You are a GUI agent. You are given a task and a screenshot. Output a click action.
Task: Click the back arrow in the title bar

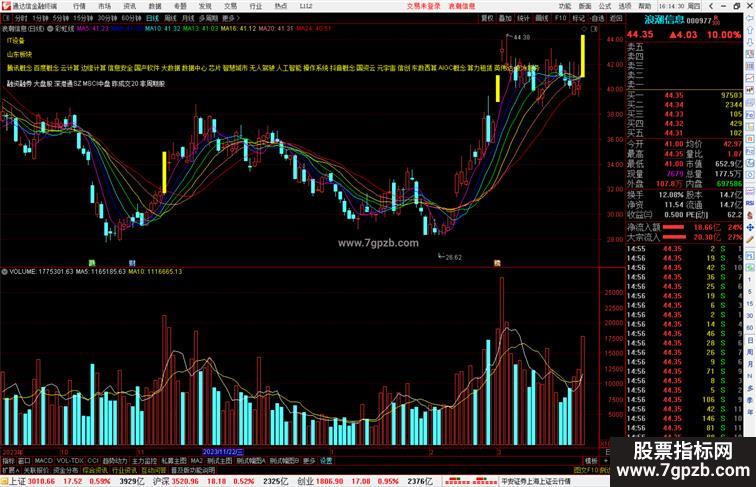(x=711, y=6)
